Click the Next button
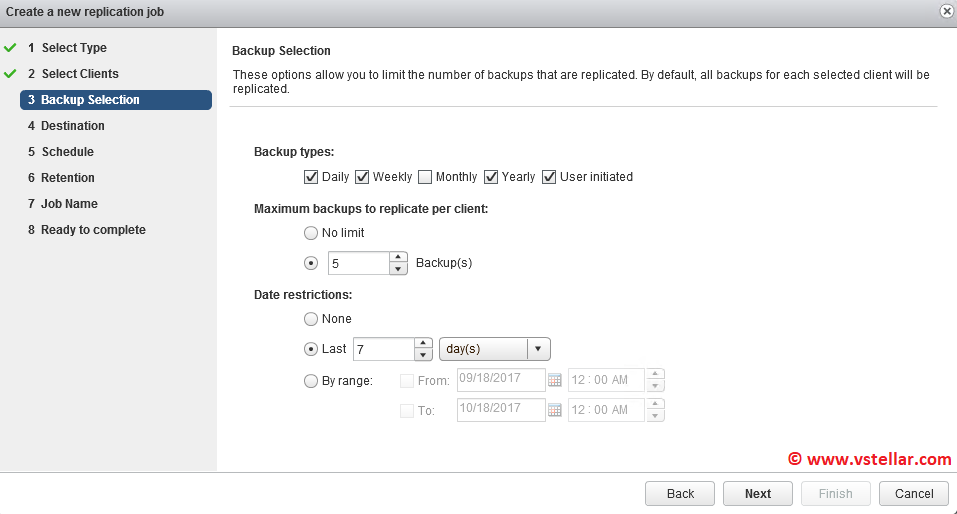Viewport: 957px width, 514px height. tap(758, 493)
